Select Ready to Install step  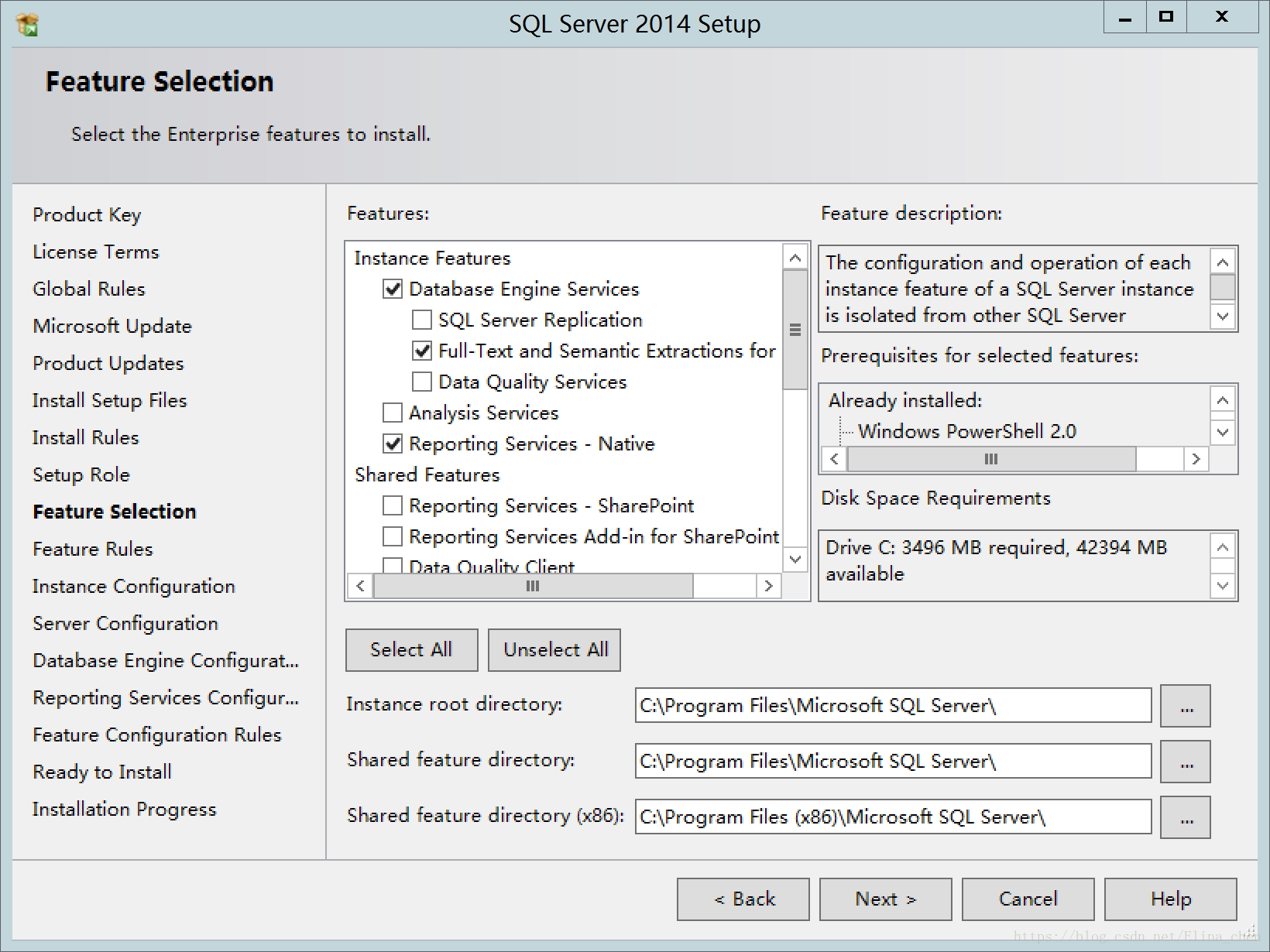click(x=102, y=772)
